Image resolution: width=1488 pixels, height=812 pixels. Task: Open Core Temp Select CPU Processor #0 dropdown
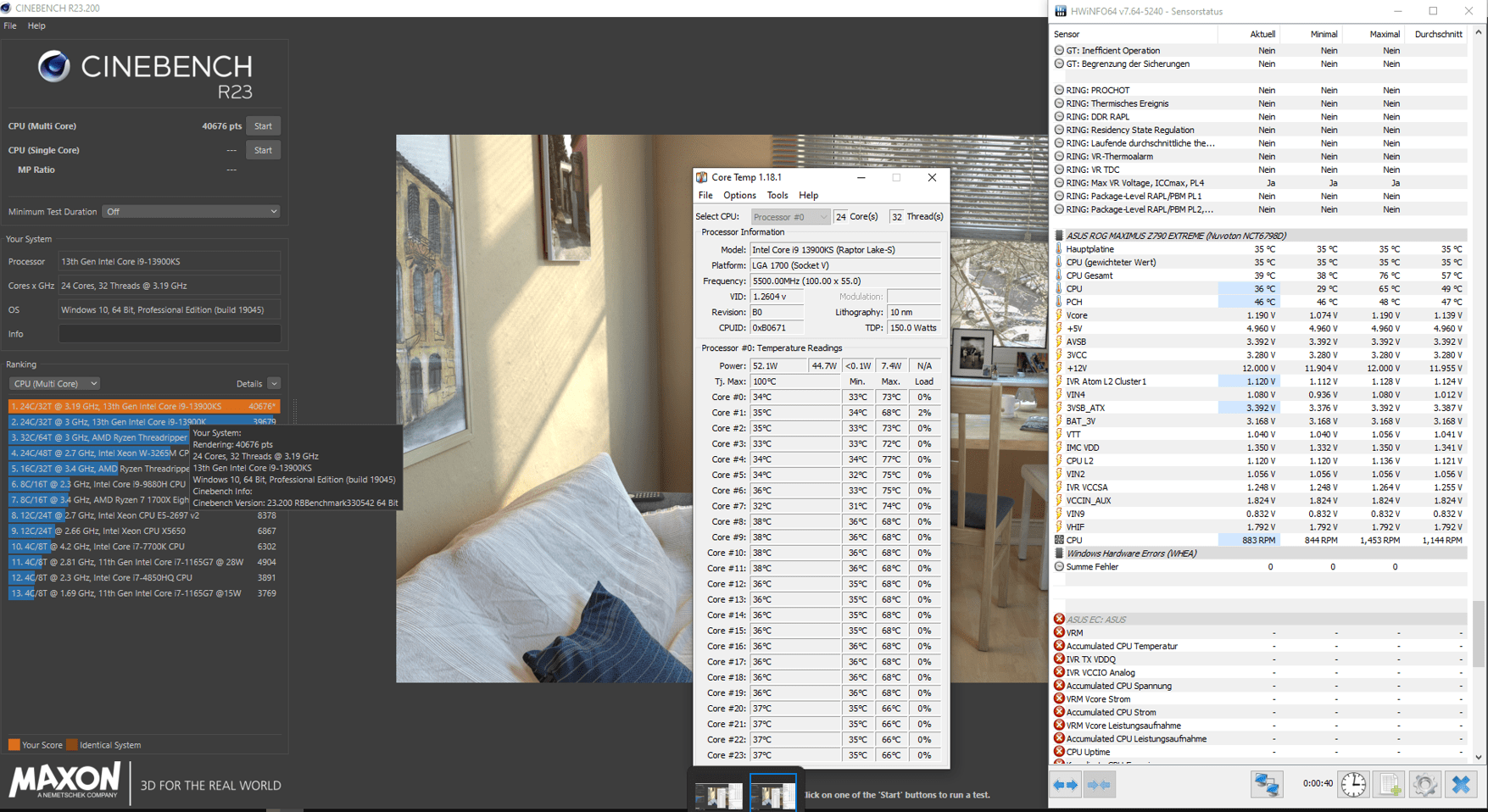coord(789,217)
